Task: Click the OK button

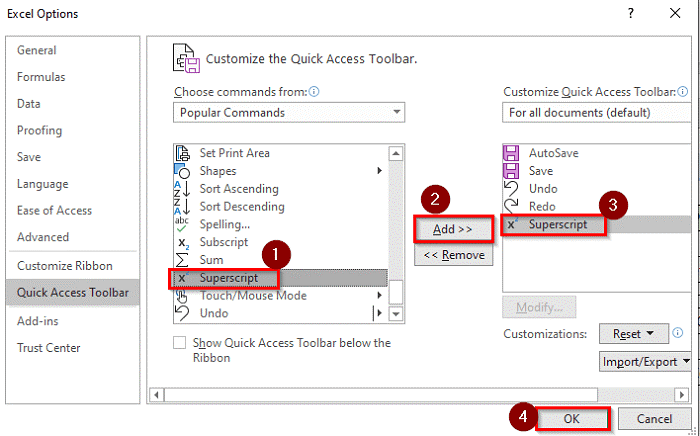Action: coord(572,419)
